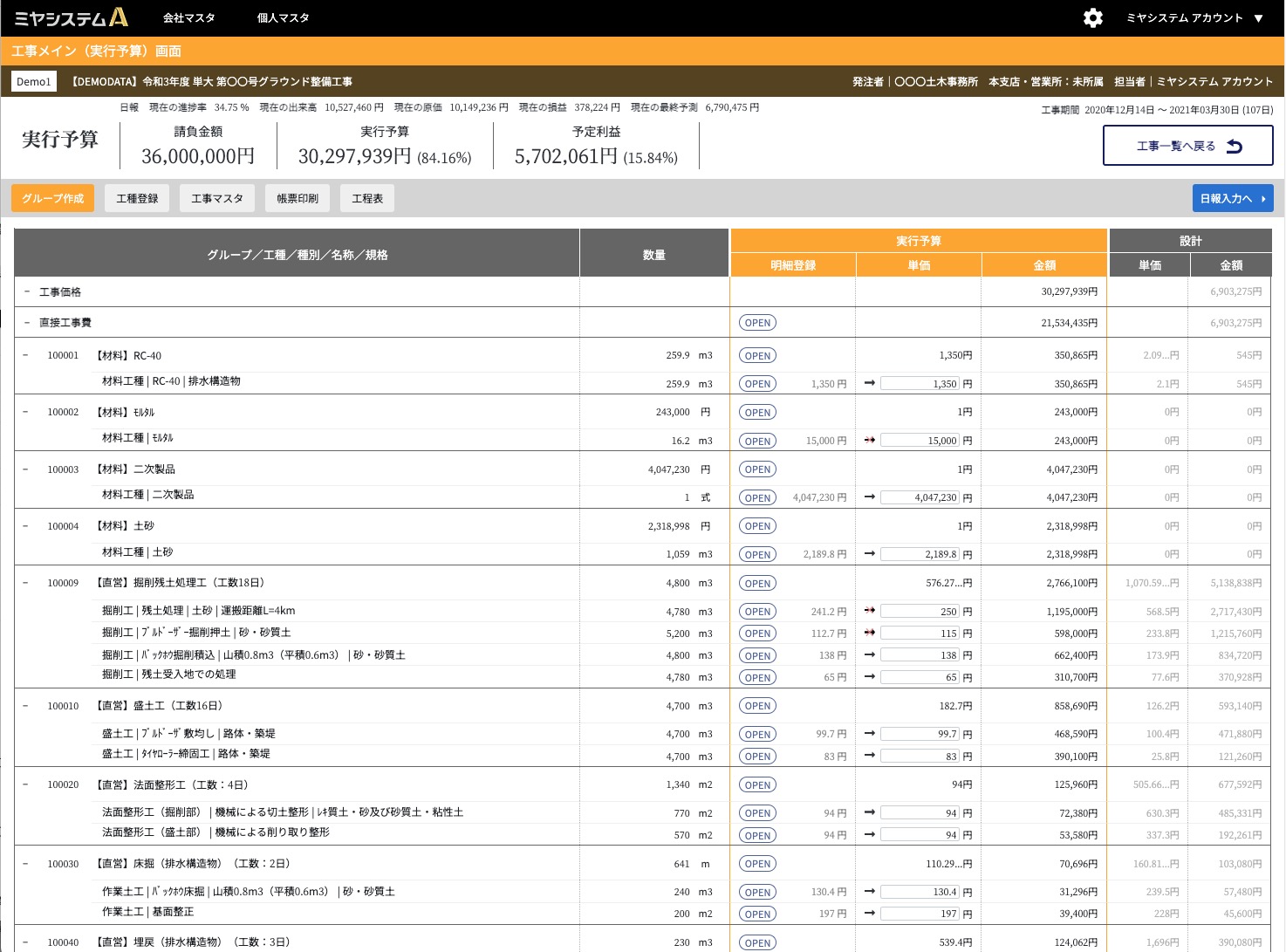The width and height of the screenshot is (1286, 952).
Task: Click arrow icon in 基面整正 row
Action: (x=870, y=914)
